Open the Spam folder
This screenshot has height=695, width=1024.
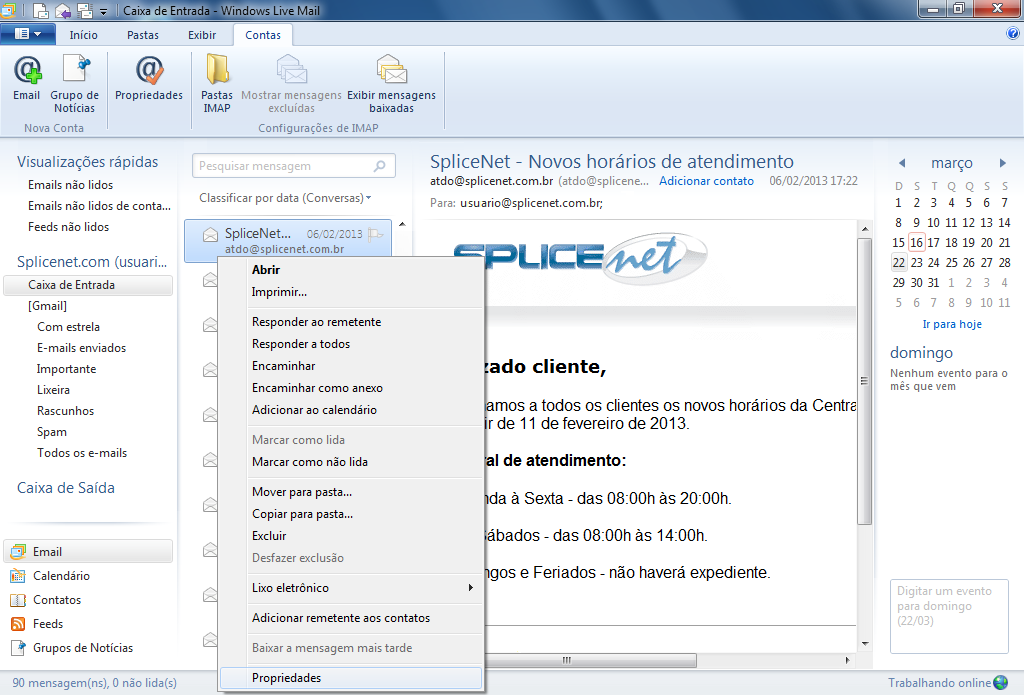click(52, 432)
